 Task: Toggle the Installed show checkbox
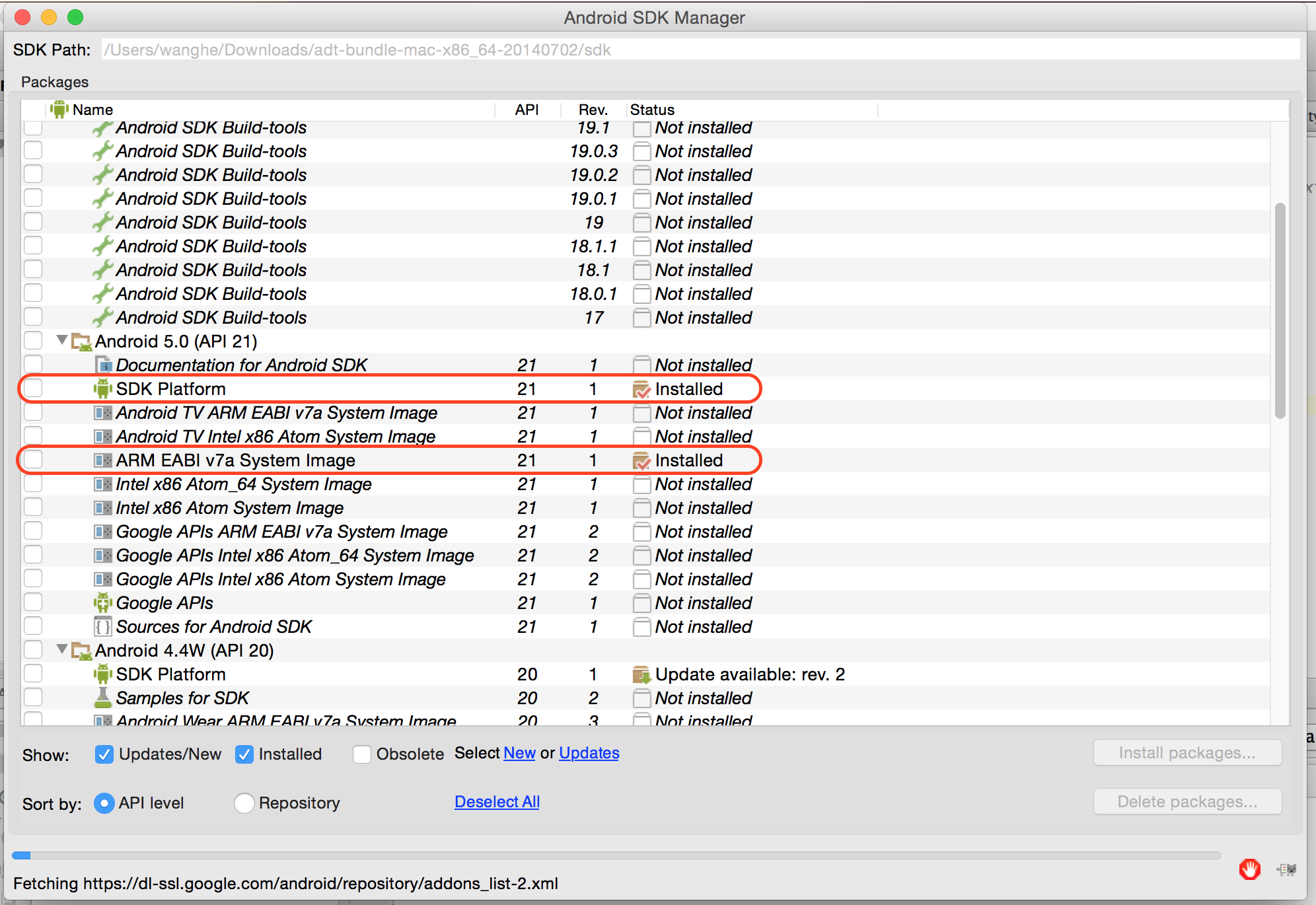[244, 754]
